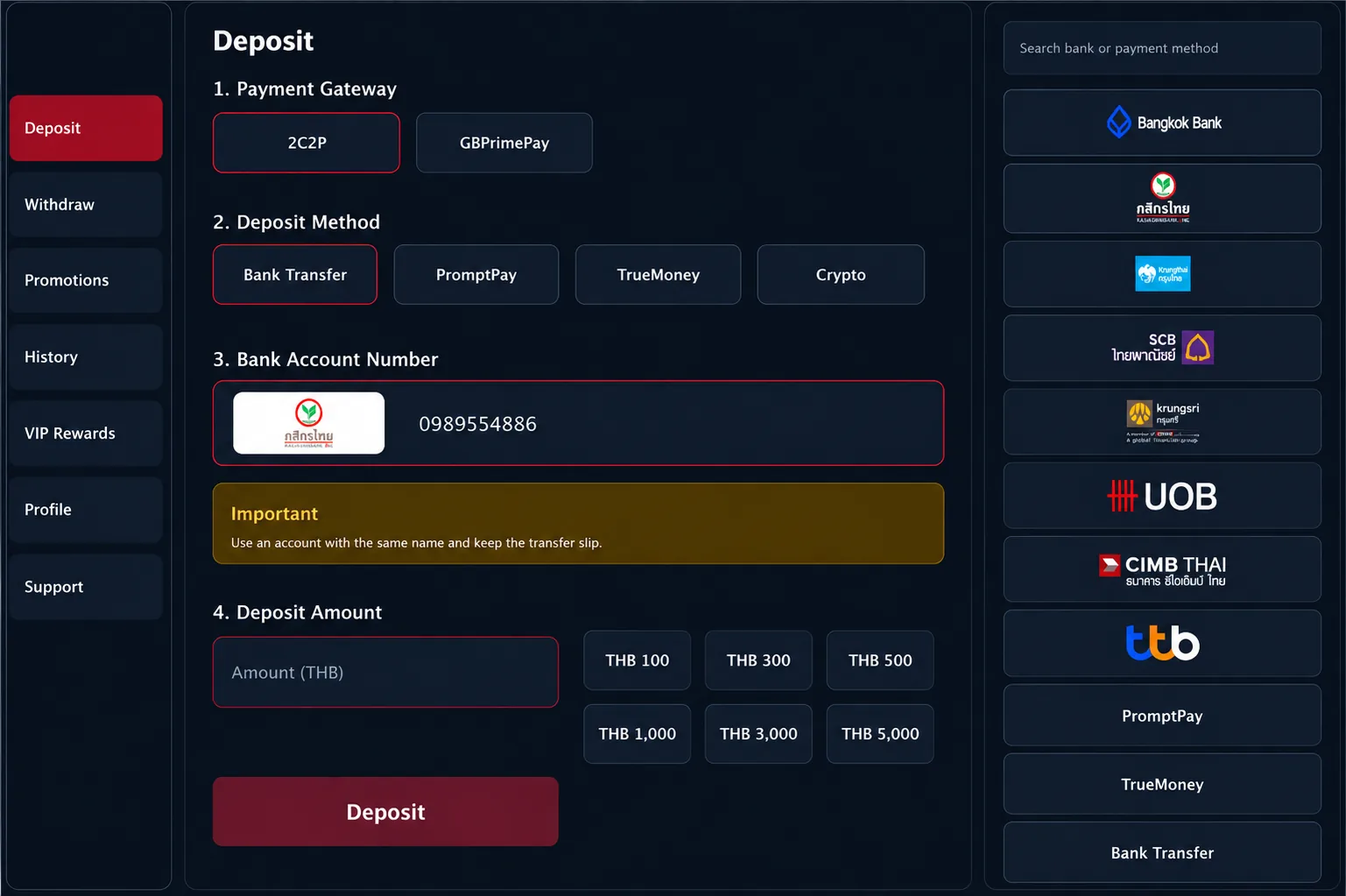Select Bank Transfer deposit method

coord(295,275)
